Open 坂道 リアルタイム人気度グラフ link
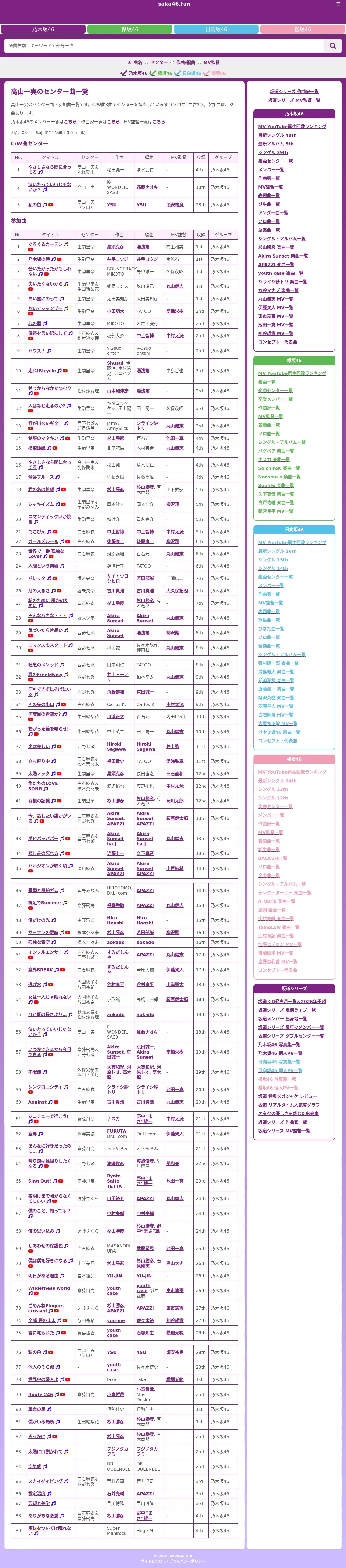 tap(289, 1105)
